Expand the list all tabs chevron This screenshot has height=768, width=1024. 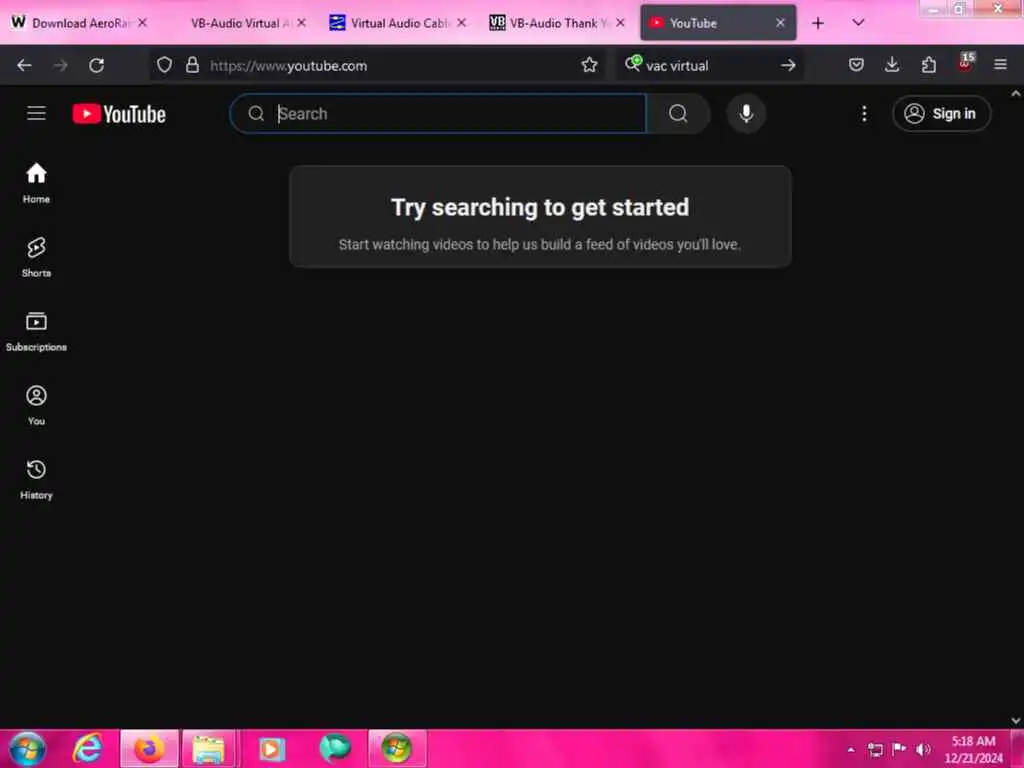pos(858,23)
